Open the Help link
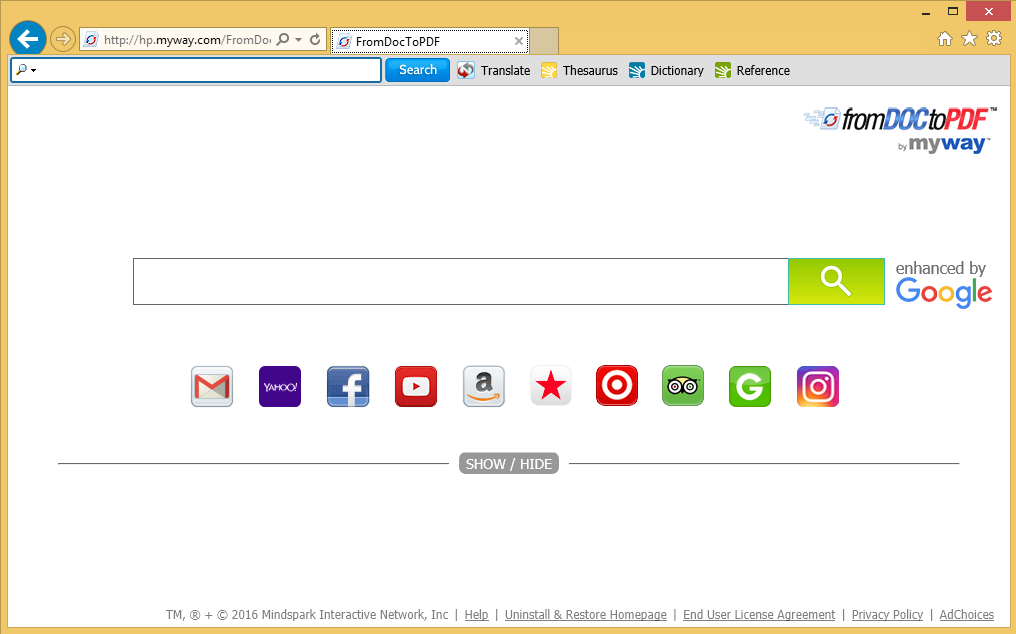The image size is (1016, 634). [476, 615]
